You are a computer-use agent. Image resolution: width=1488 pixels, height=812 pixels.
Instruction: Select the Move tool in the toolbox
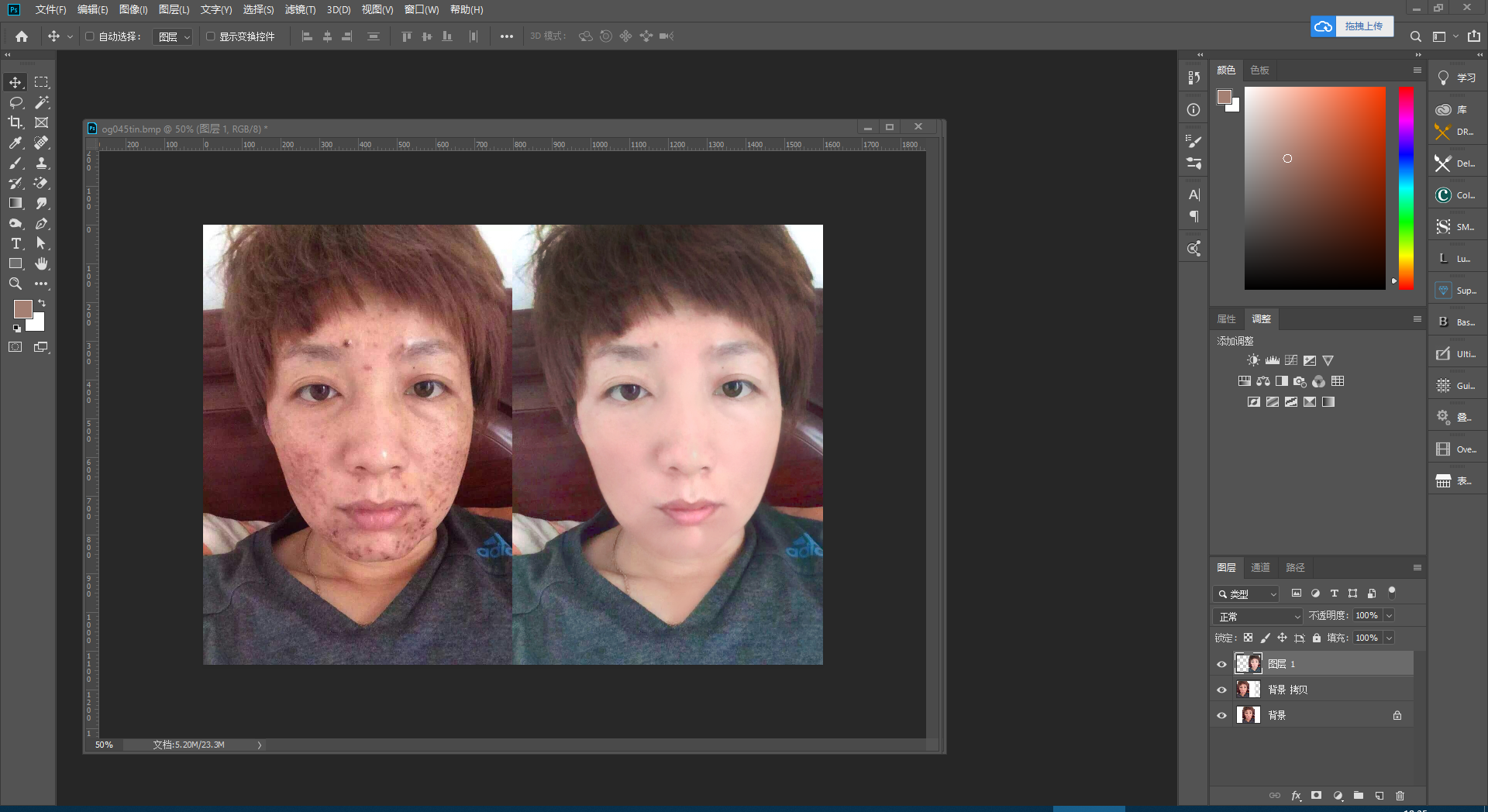[15, 82]
